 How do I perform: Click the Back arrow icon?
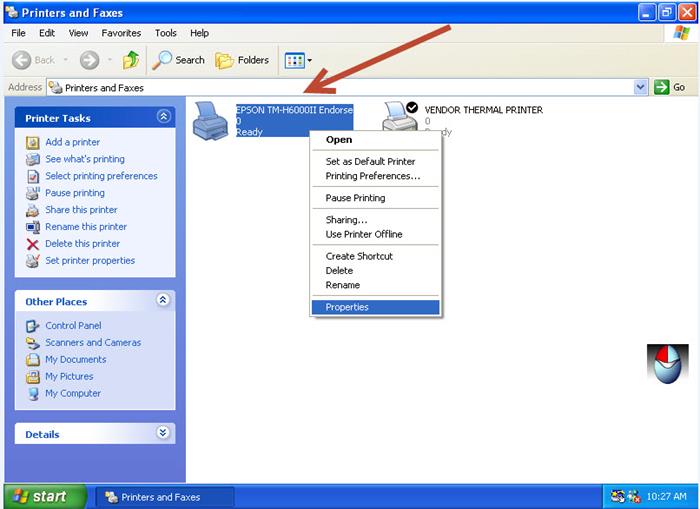click(x=21, y=60)
